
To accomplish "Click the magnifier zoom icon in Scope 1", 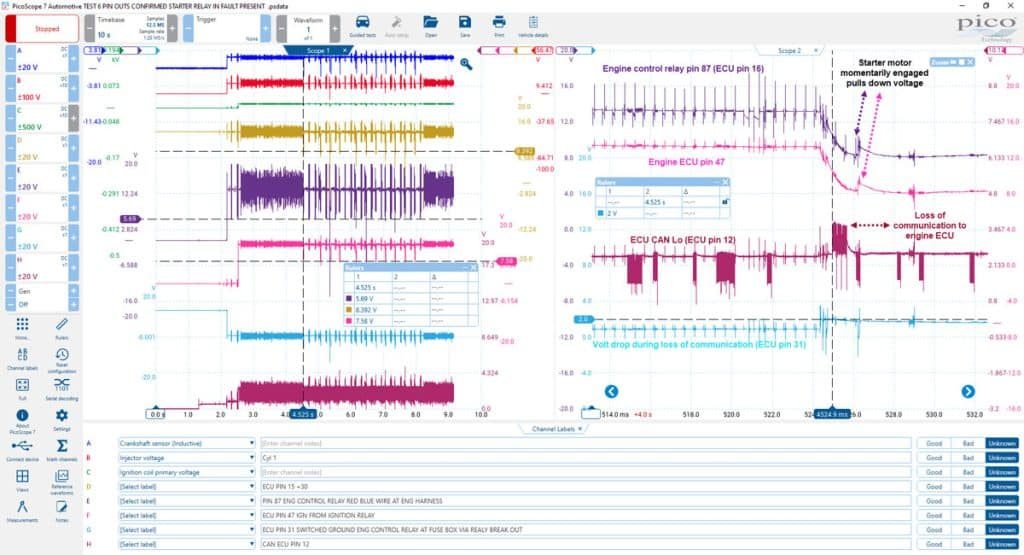I will 466,63.
